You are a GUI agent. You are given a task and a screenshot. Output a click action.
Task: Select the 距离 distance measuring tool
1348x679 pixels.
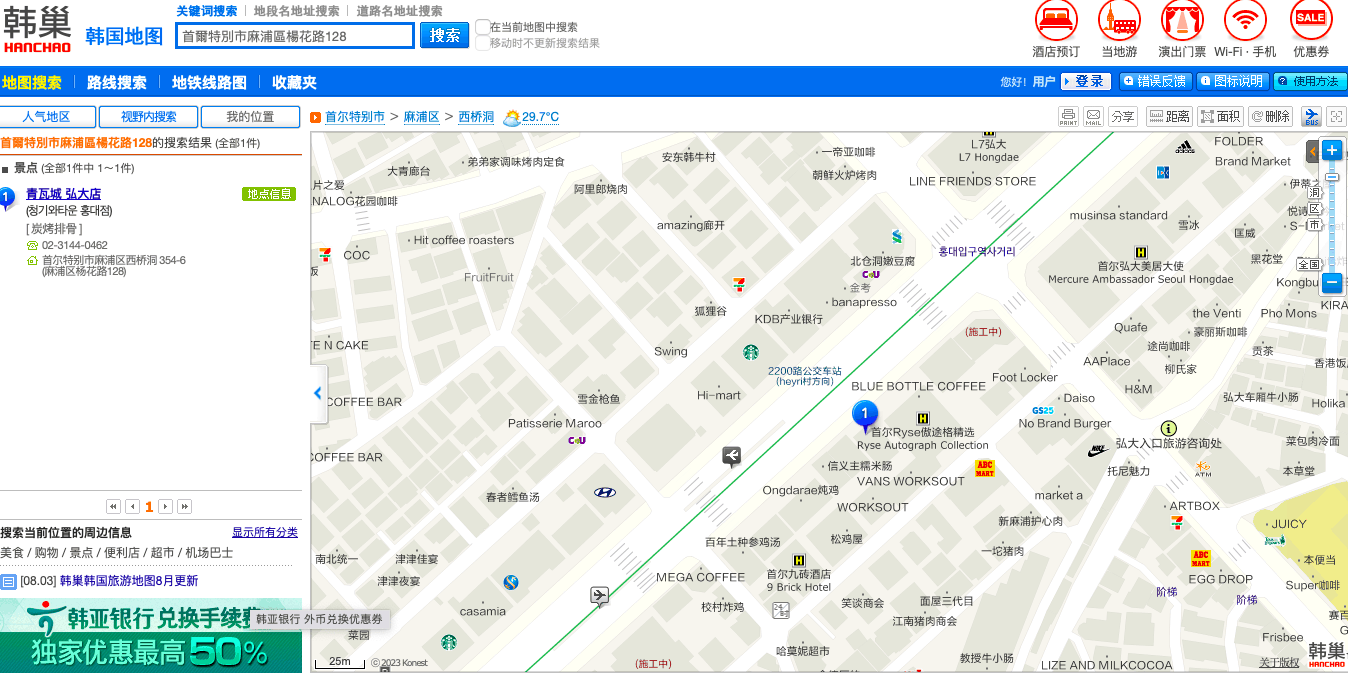1170,116
